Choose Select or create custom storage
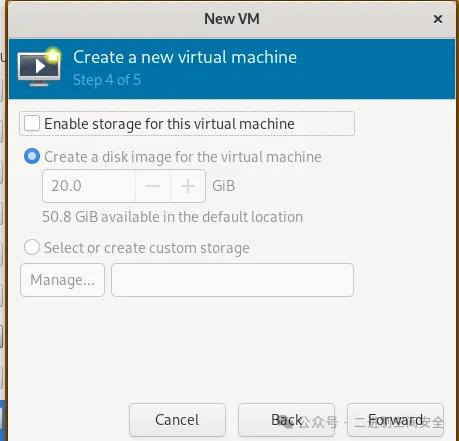Viewport: 459px width, 441px height. [32, 247]
